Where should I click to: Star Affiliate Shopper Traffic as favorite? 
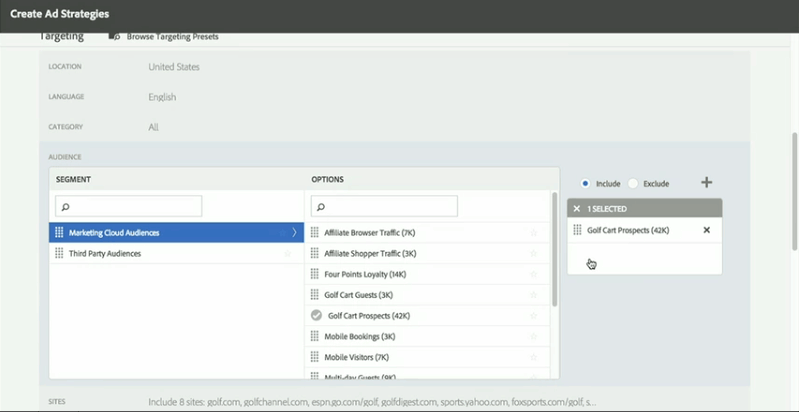coord(534,254)
